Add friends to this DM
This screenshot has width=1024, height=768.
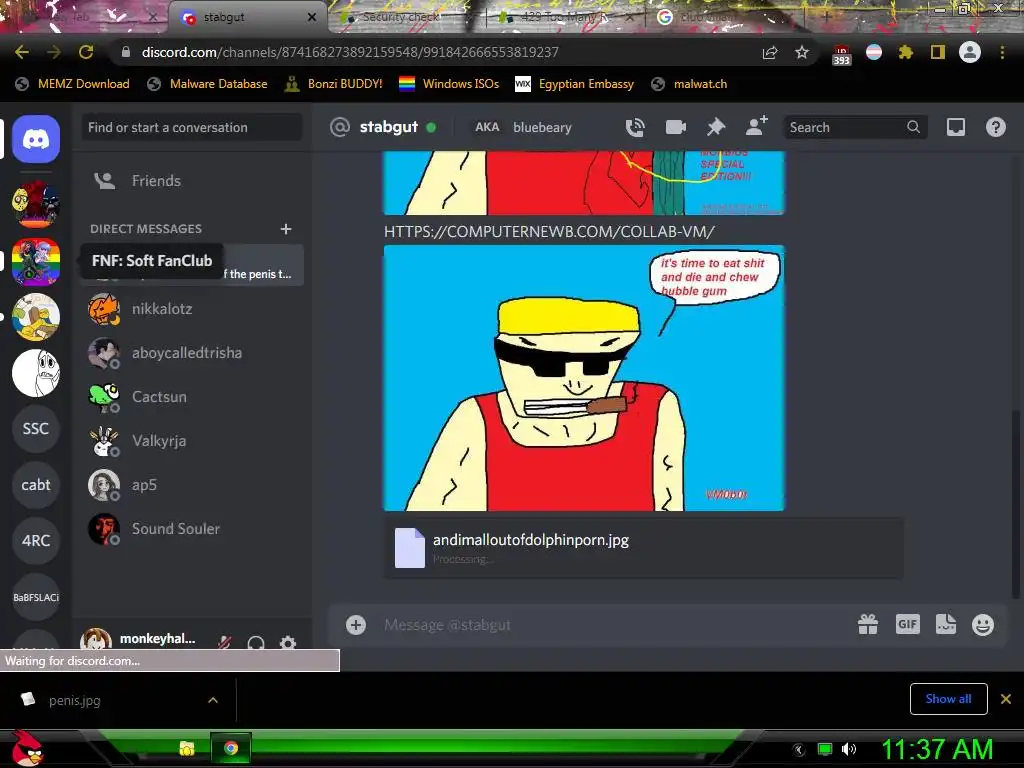pyautogui.click(x=756, y=126)
